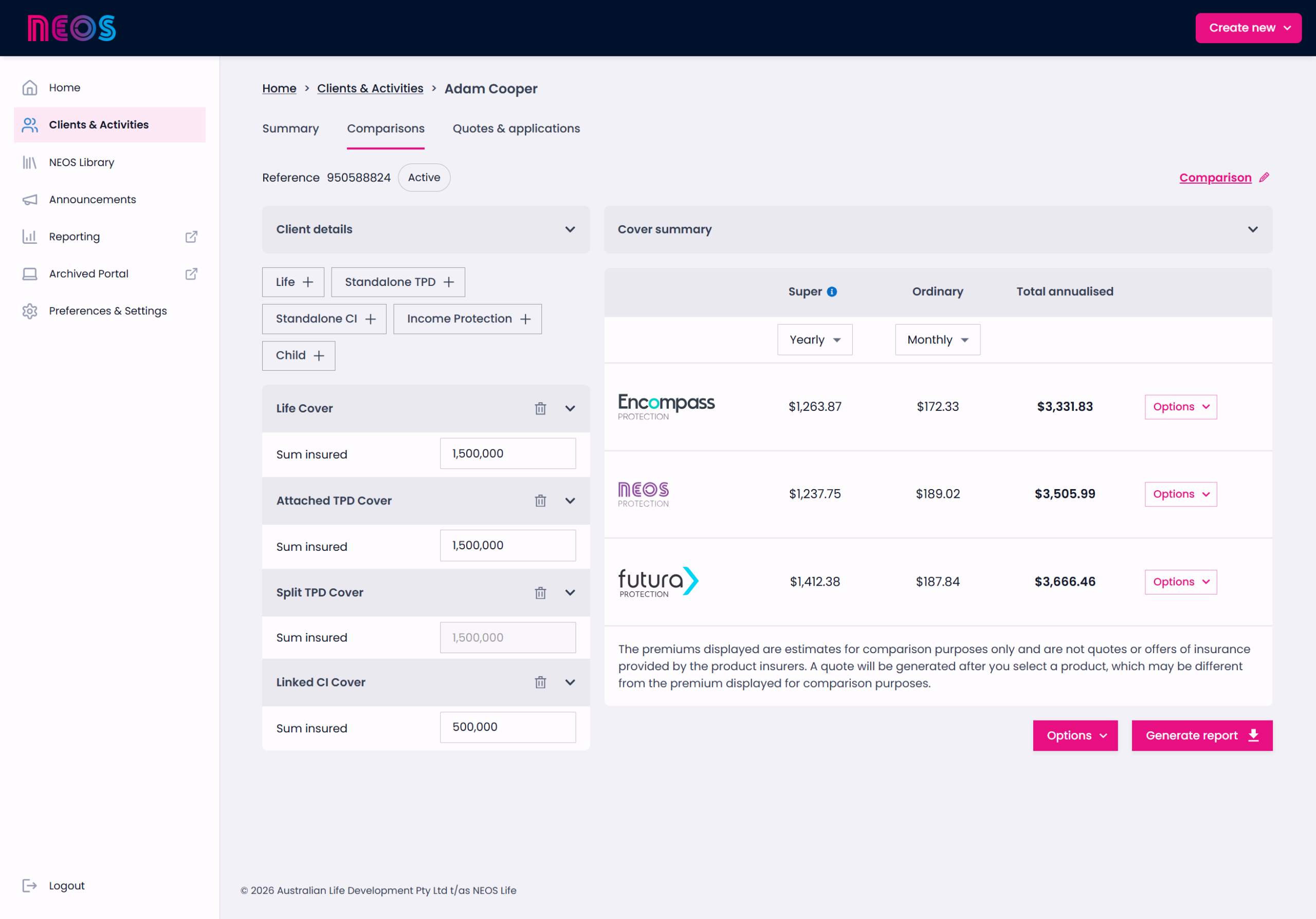Open the pink Options dropdown beside Generate report
This screenshot has height=919, width=1316.
click(1075, 735)
